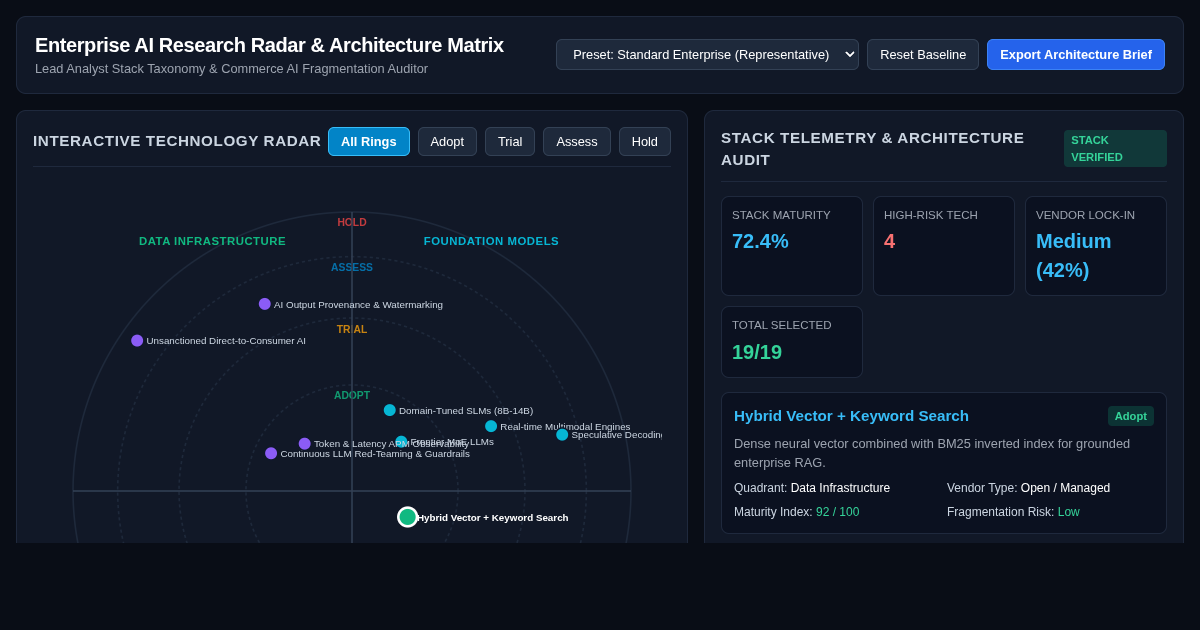
Task: Click the highlighted Hybrid Vector + Keyword Search dot
Action: 407,517
